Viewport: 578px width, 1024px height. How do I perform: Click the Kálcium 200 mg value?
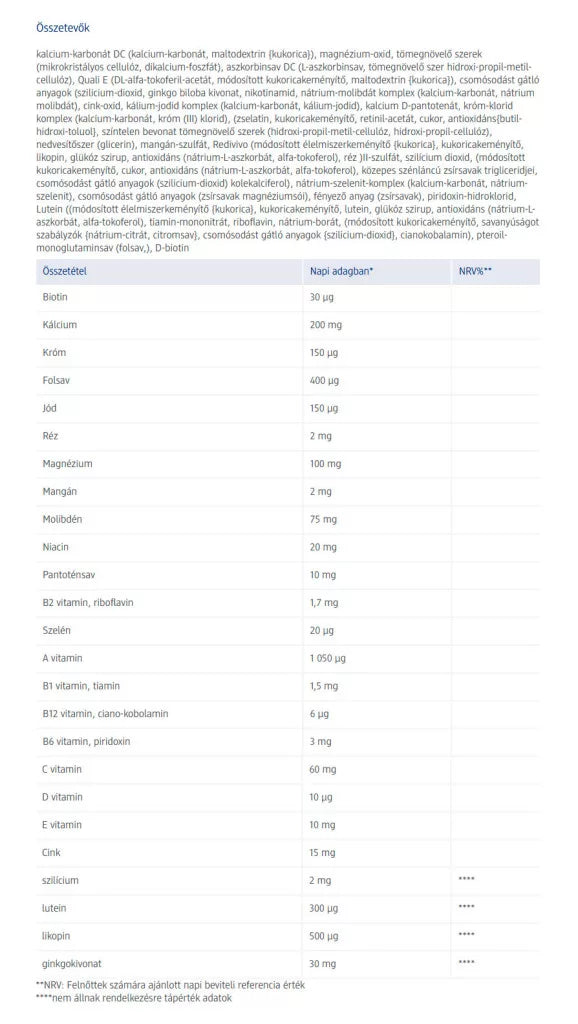pyautogui.click(x=325, y=325)
